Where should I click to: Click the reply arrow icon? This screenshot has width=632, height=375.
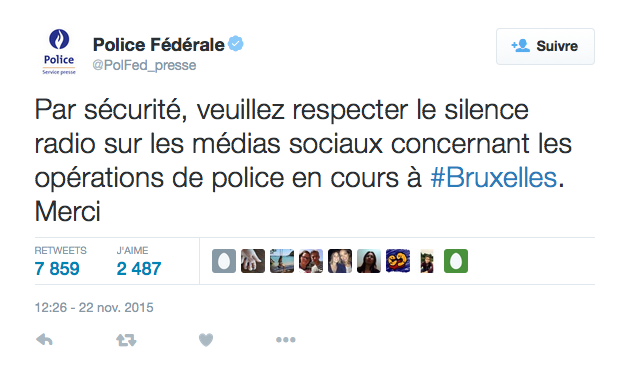[44, 340]
